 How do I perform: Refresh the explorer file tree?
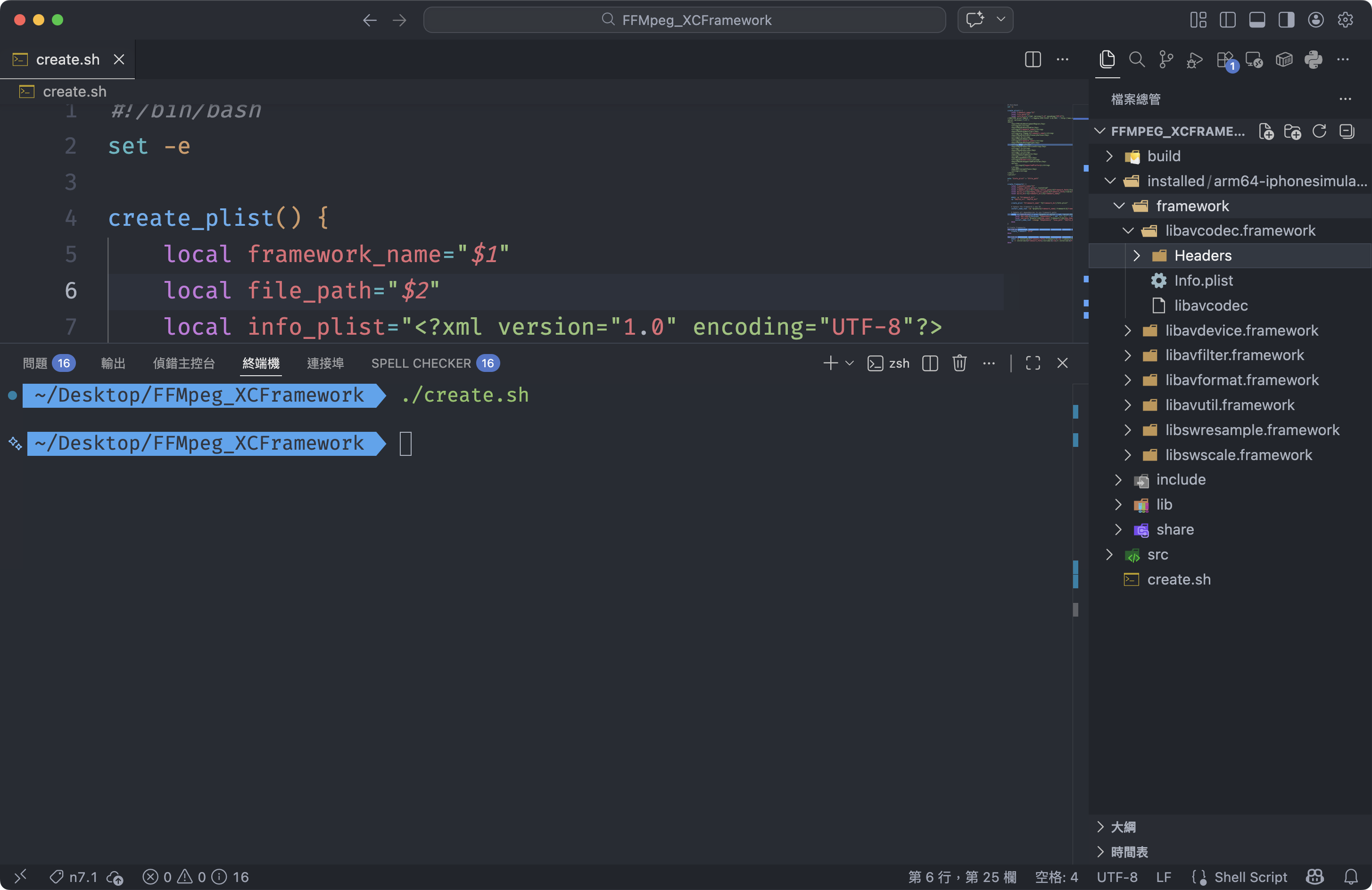(1319, 132)
